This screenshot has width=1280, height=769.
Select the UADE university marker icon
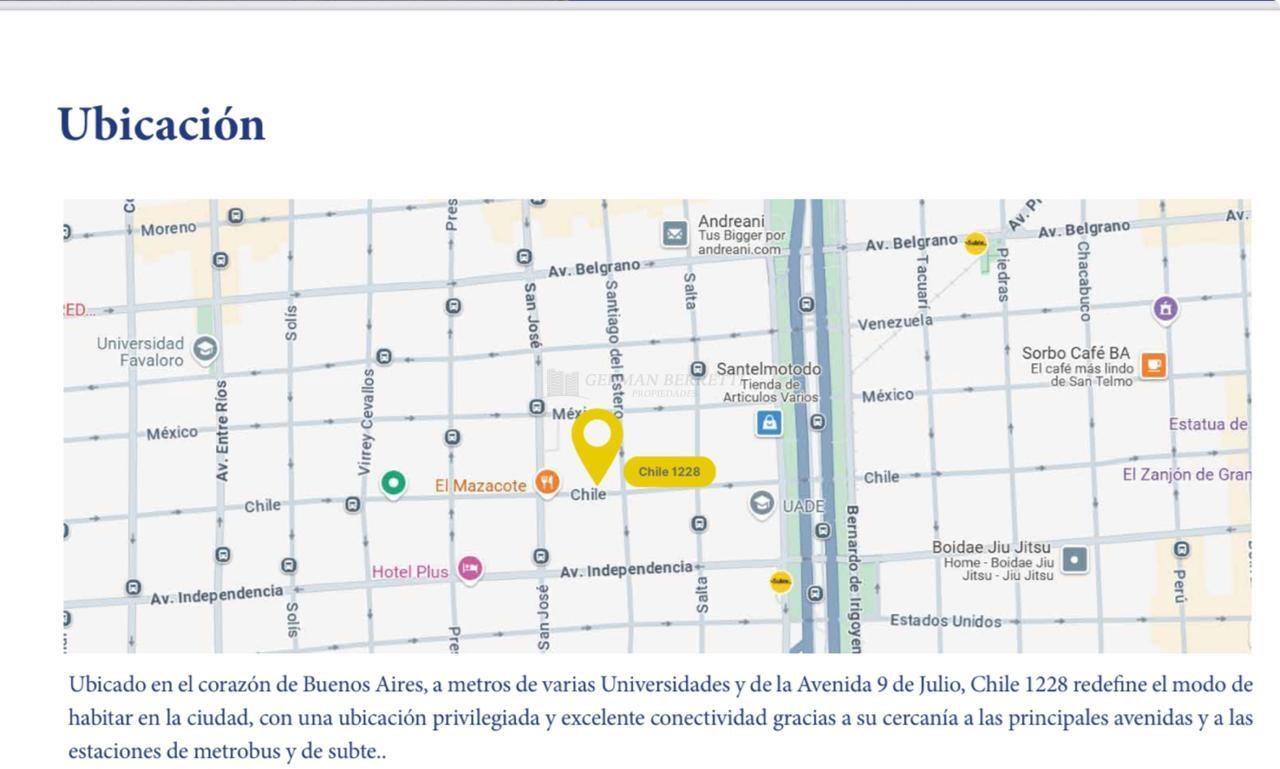click(762, 503)
